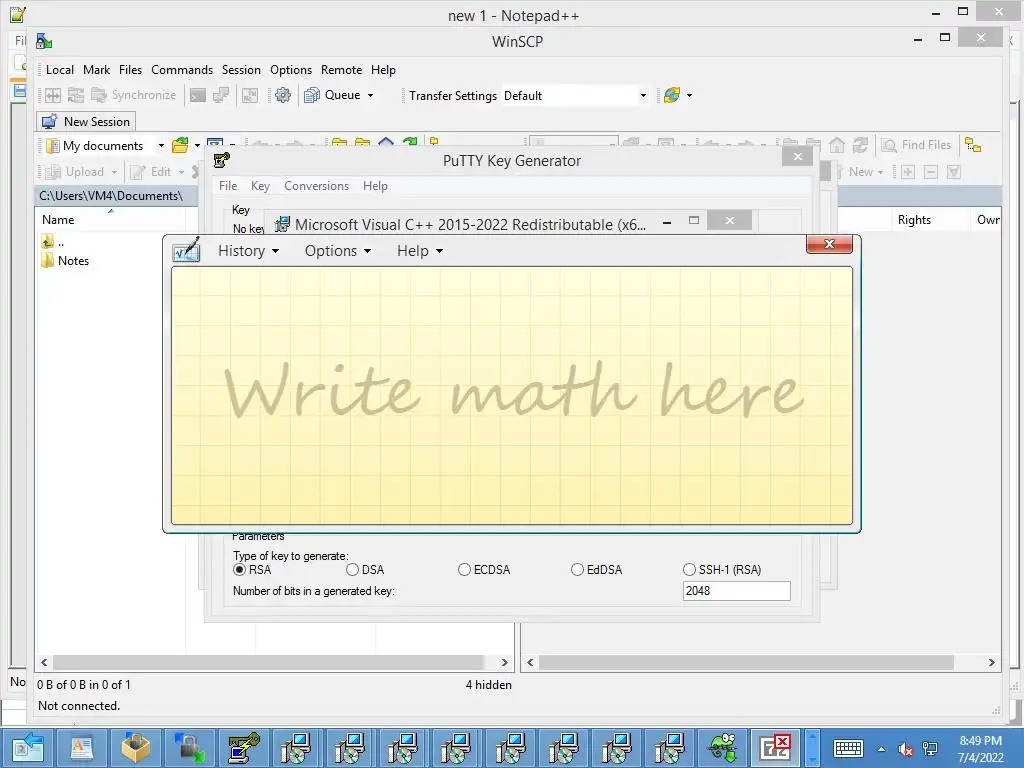Click the PuTTYgen key taskbar icon
The width and height of the screenshot is (1024, 768).
[x=242, y=748]
